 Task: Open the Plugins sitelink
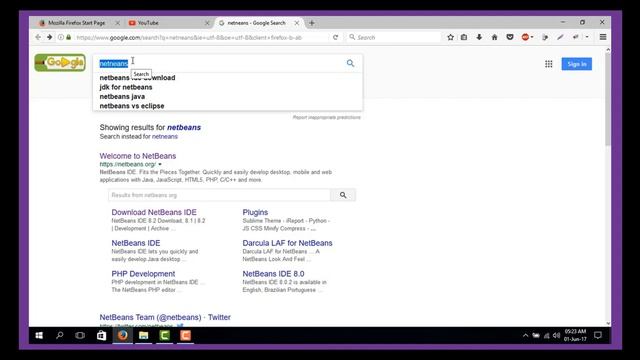pyautogui.click(x=255, y=212)
